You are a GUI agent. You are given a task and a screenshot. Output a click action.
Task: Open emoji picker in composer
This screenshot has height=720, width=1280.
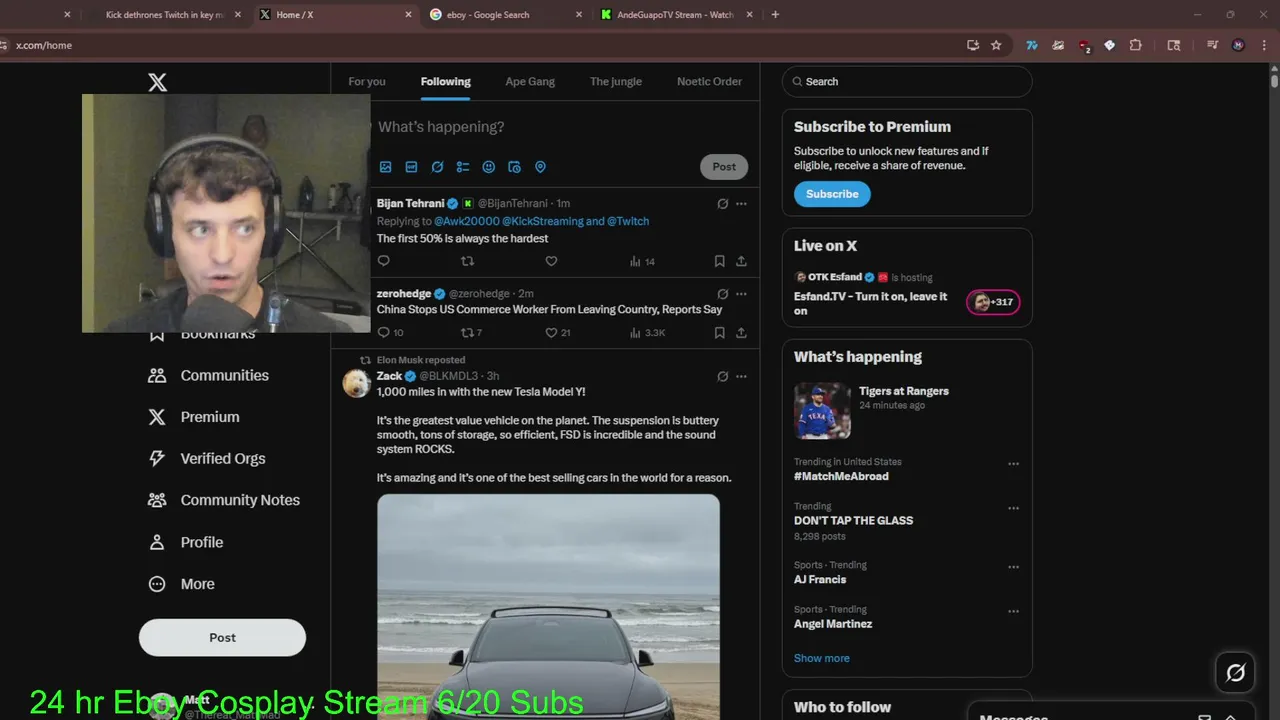pos(489,167)
